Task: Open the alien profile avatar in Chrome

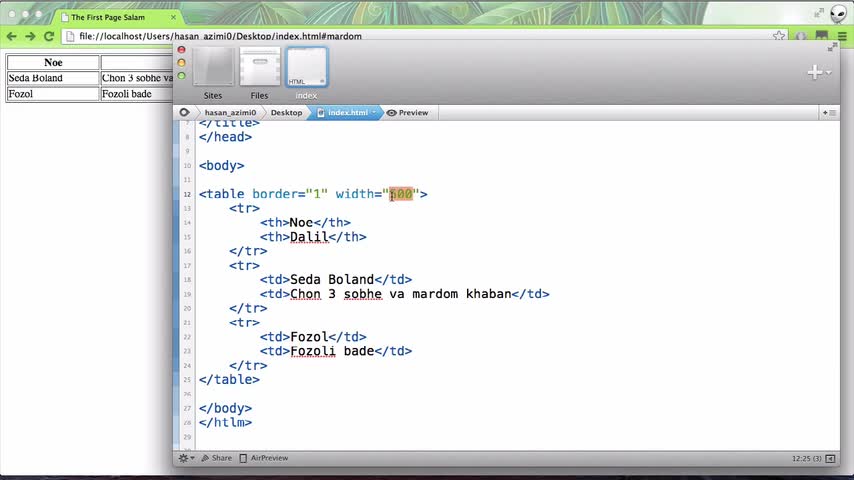Action: tap(838, 14)
